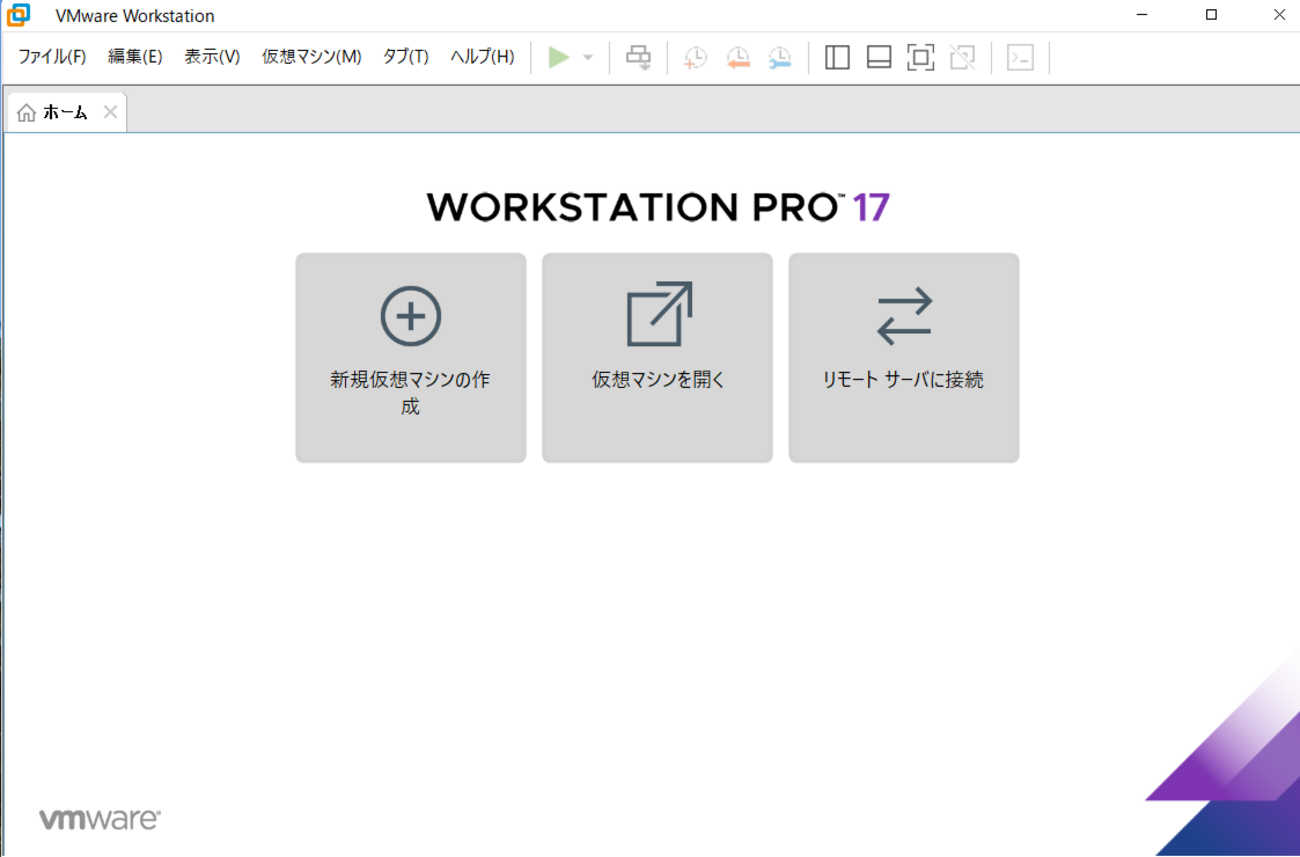Close the VMware Workstation window
The image size is (1300, 857).
pyautogui.click(x=1279, y=15)
